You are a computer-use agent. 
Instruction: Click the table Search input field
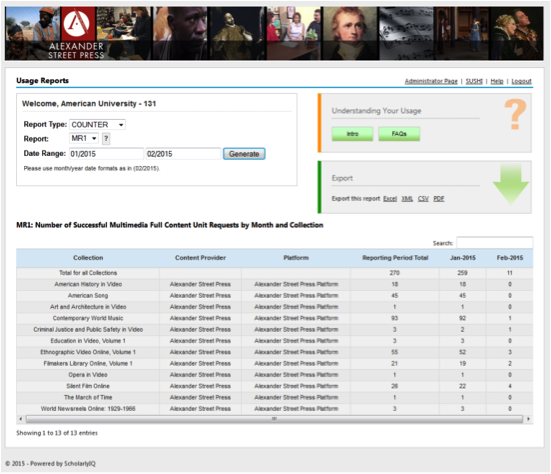[494, 243]
